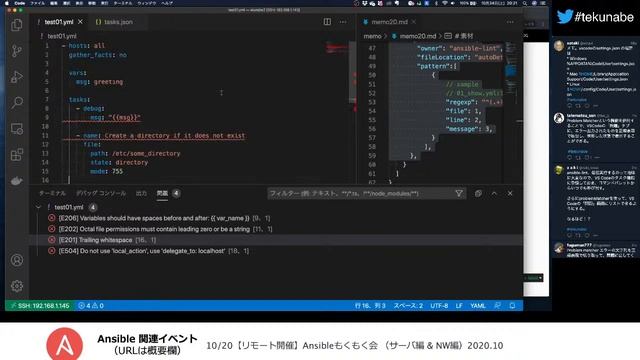Click the #tekunabe hashtag
The image size is (640, 360).
click(x=604, y=17)
